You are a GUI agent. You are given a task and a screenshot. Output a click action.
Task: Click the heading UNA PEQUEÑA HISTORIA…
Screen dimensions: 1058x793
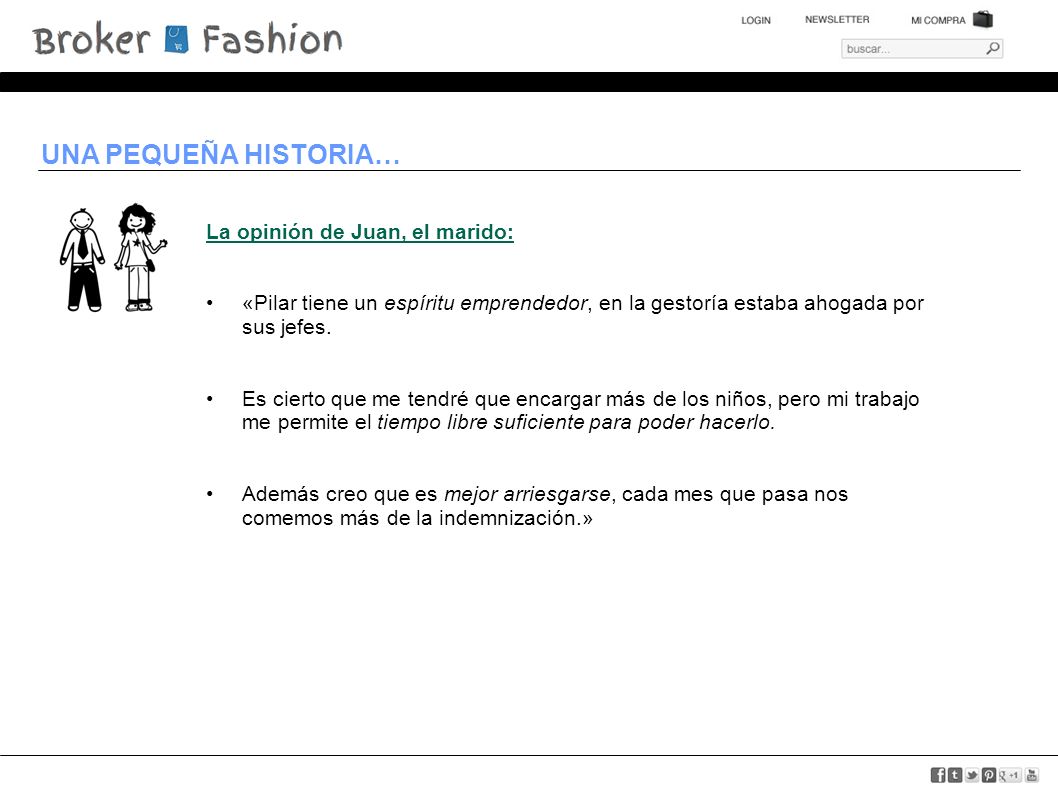pyautogui.click(x=221, y=154)
